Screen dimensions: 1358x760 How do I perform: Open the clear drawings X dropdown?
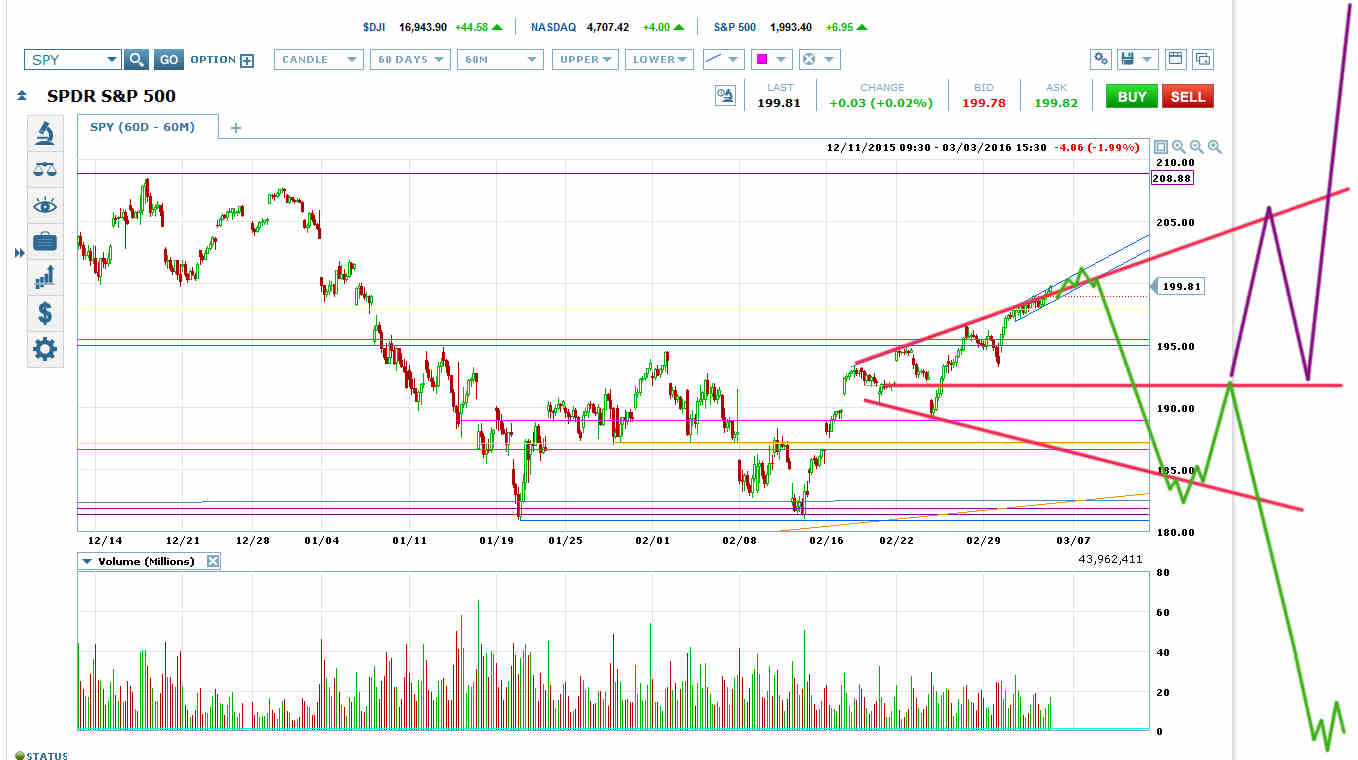click(819, 60)
